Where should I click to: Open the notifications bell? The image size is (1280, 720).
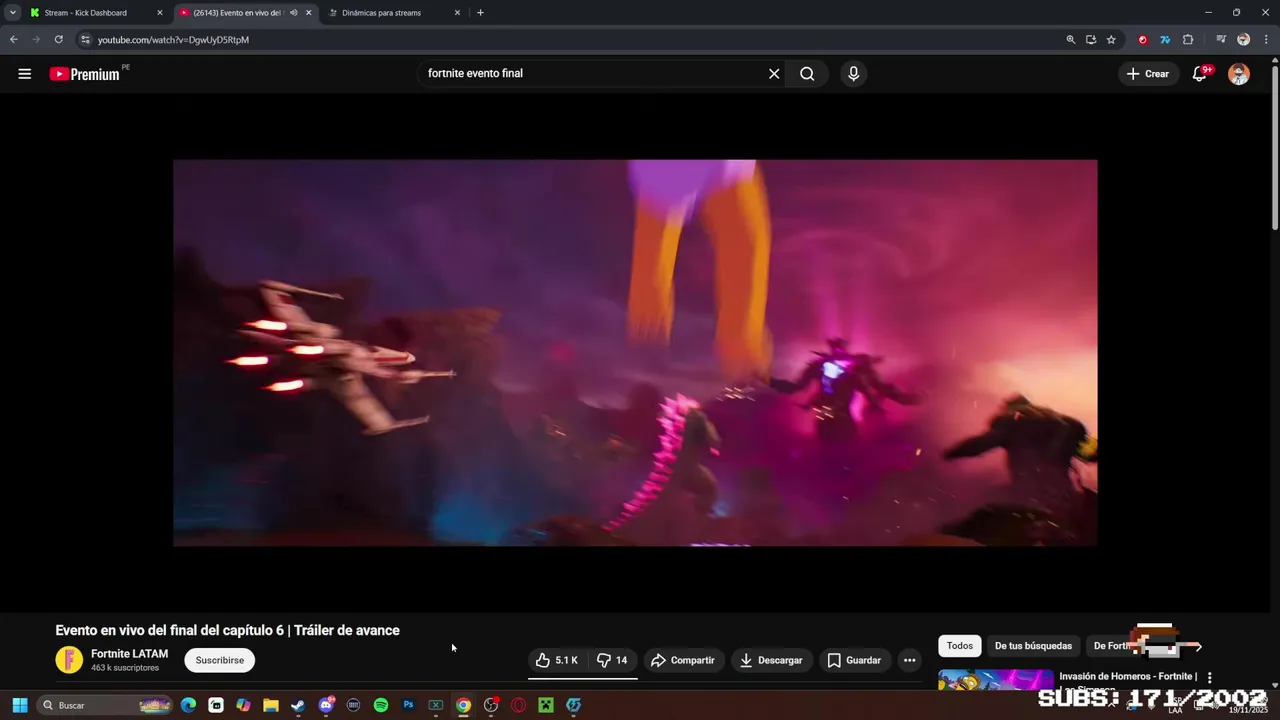pyautogui.click(x=1201, y=74)
